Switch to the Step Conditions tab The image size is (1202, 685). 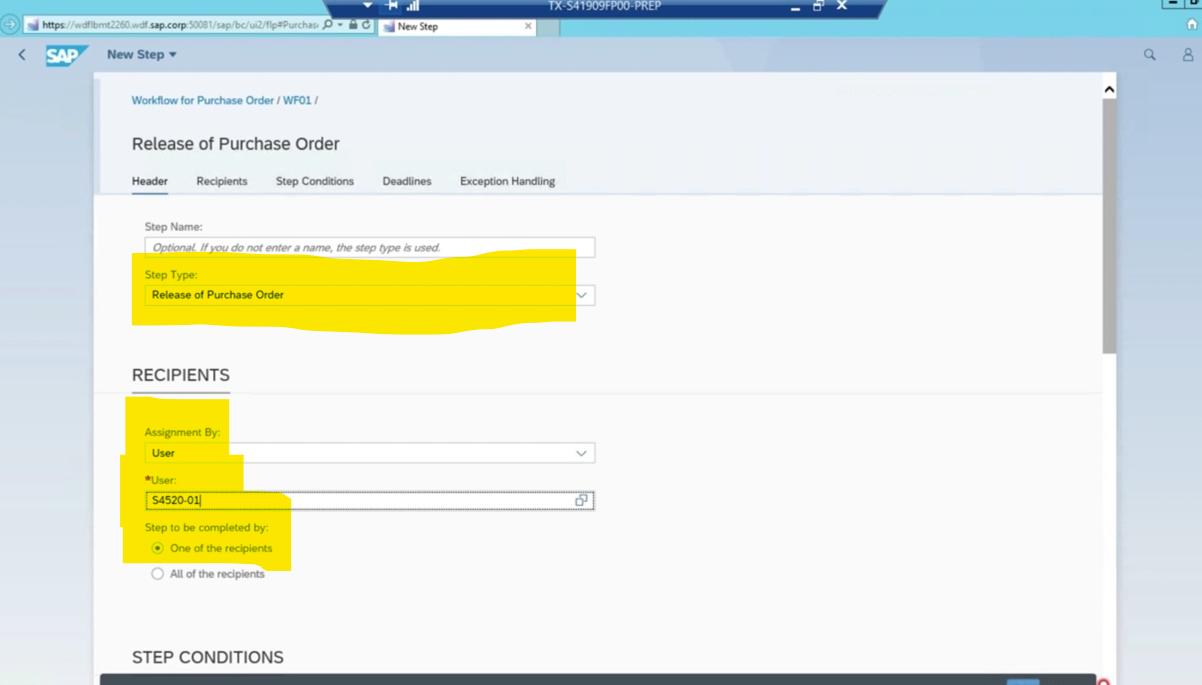315,181
